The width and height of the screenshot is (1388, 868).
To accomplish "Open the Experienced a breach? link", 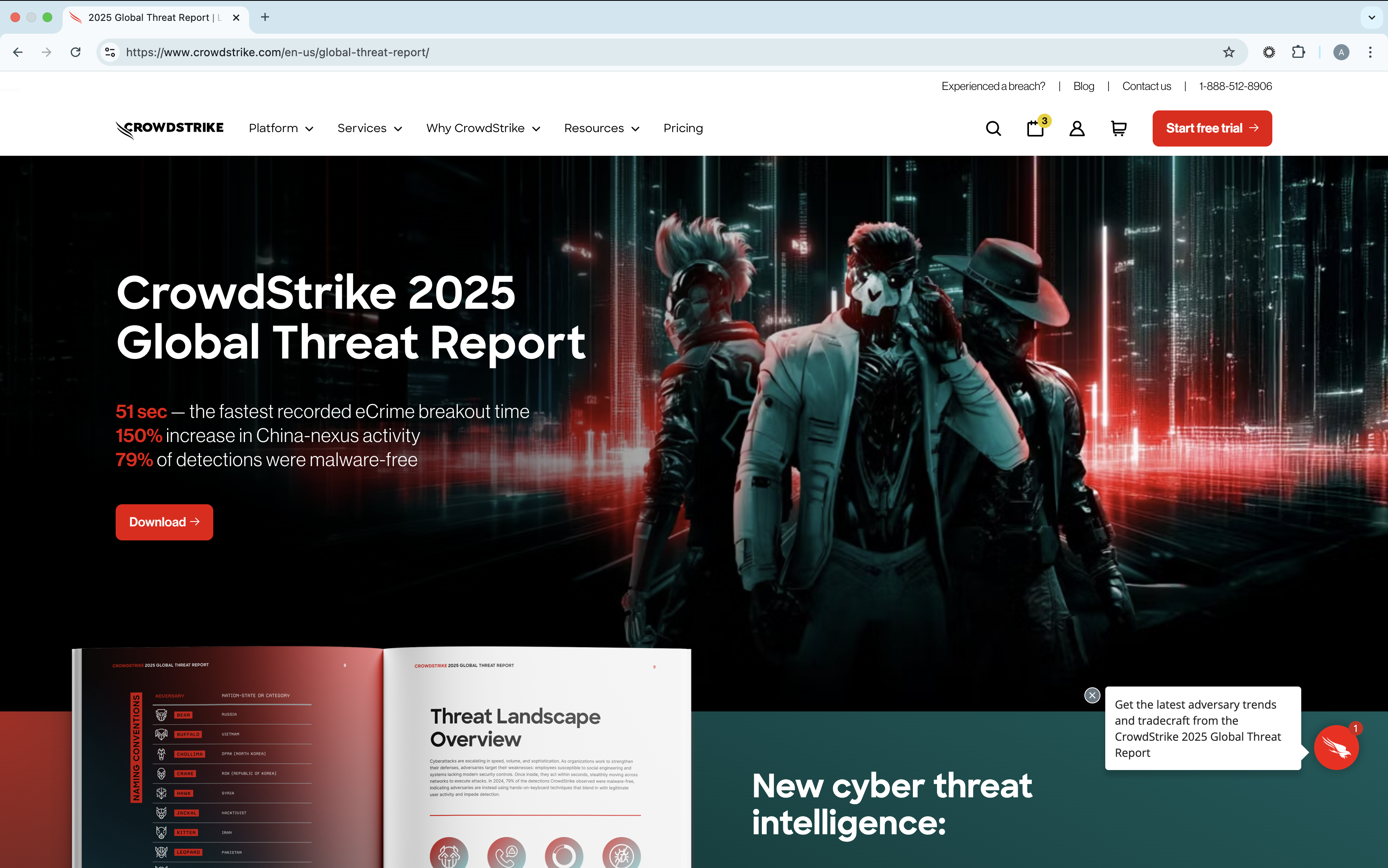I will [x=993, y=86].
